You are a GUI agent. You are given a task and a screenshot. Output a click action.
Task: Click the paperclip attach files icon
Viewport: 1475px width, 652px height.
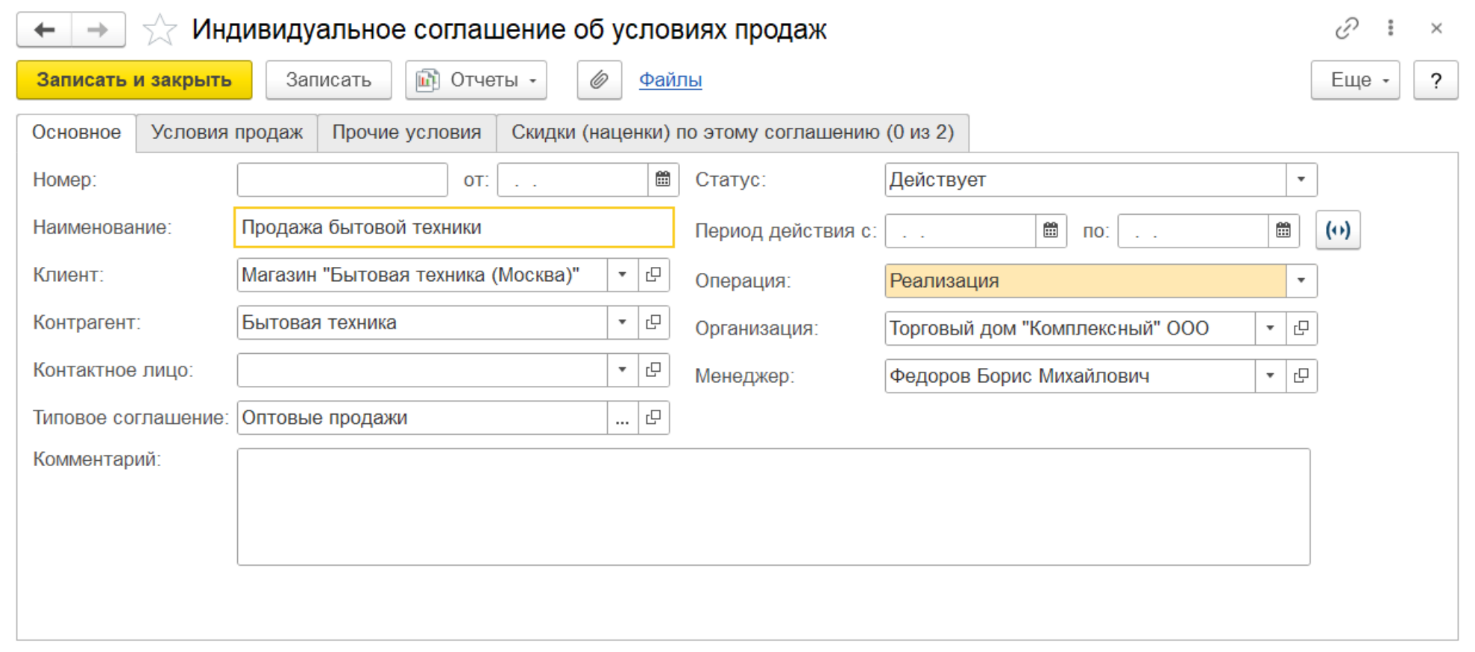pos(599,80)
